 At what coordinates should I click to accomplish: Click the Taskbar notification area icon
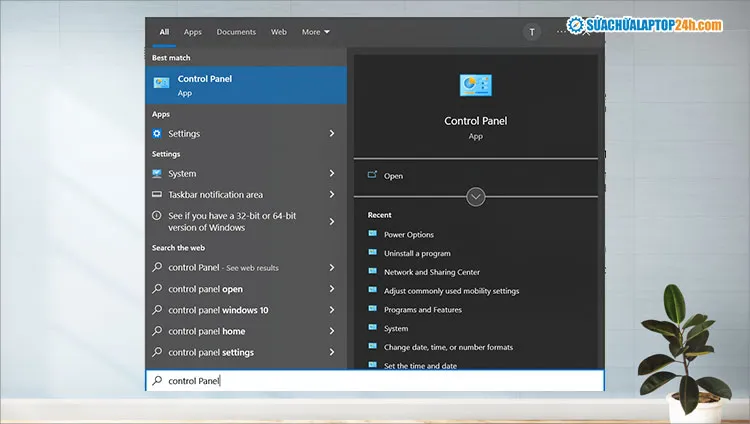tap(157, 194)
